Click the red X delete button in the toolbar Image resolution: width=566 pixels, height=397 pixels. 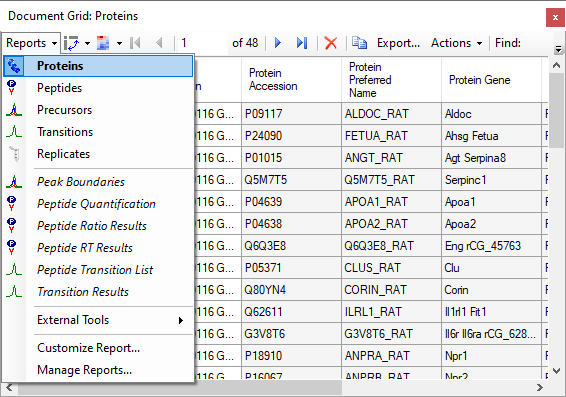pyautogui.click(x=330, y=43)
